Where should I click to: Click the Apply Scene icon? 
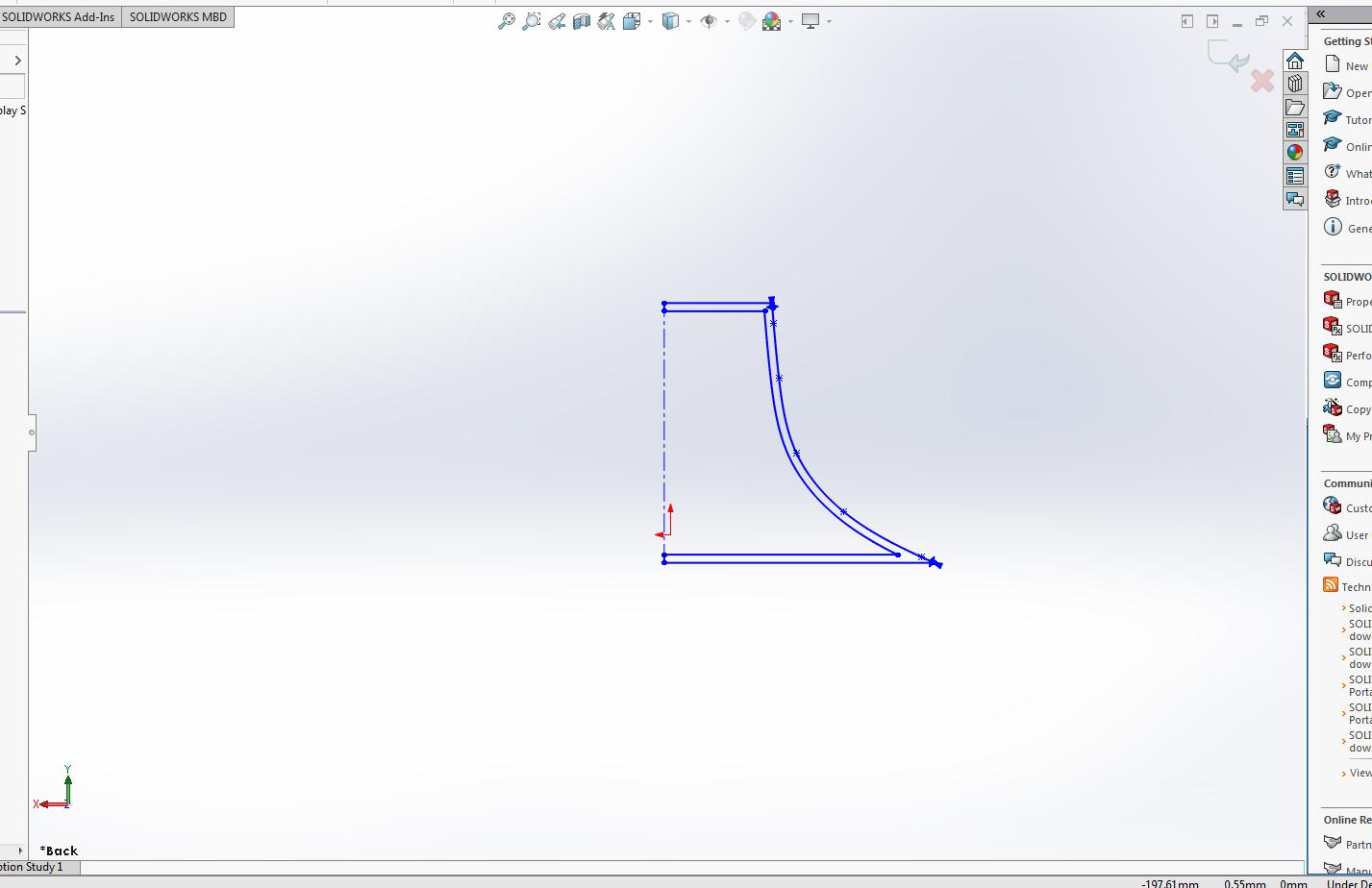click(772, 21)
